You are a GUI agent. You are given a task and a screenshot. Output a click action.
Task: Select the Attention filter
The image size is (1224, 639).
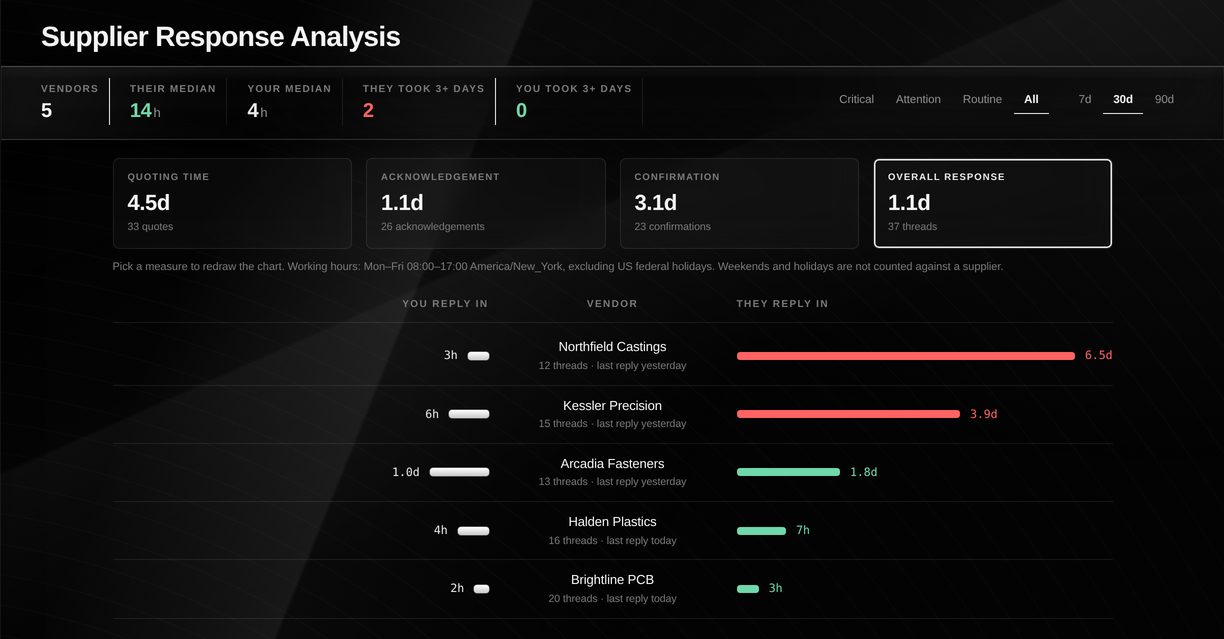coord(918,99)
